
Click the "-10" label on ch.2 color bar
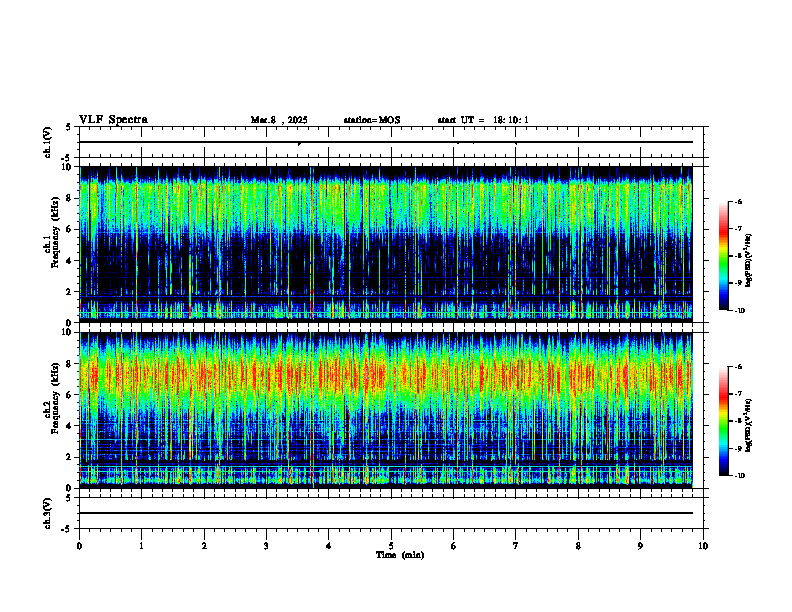[739, 476]
